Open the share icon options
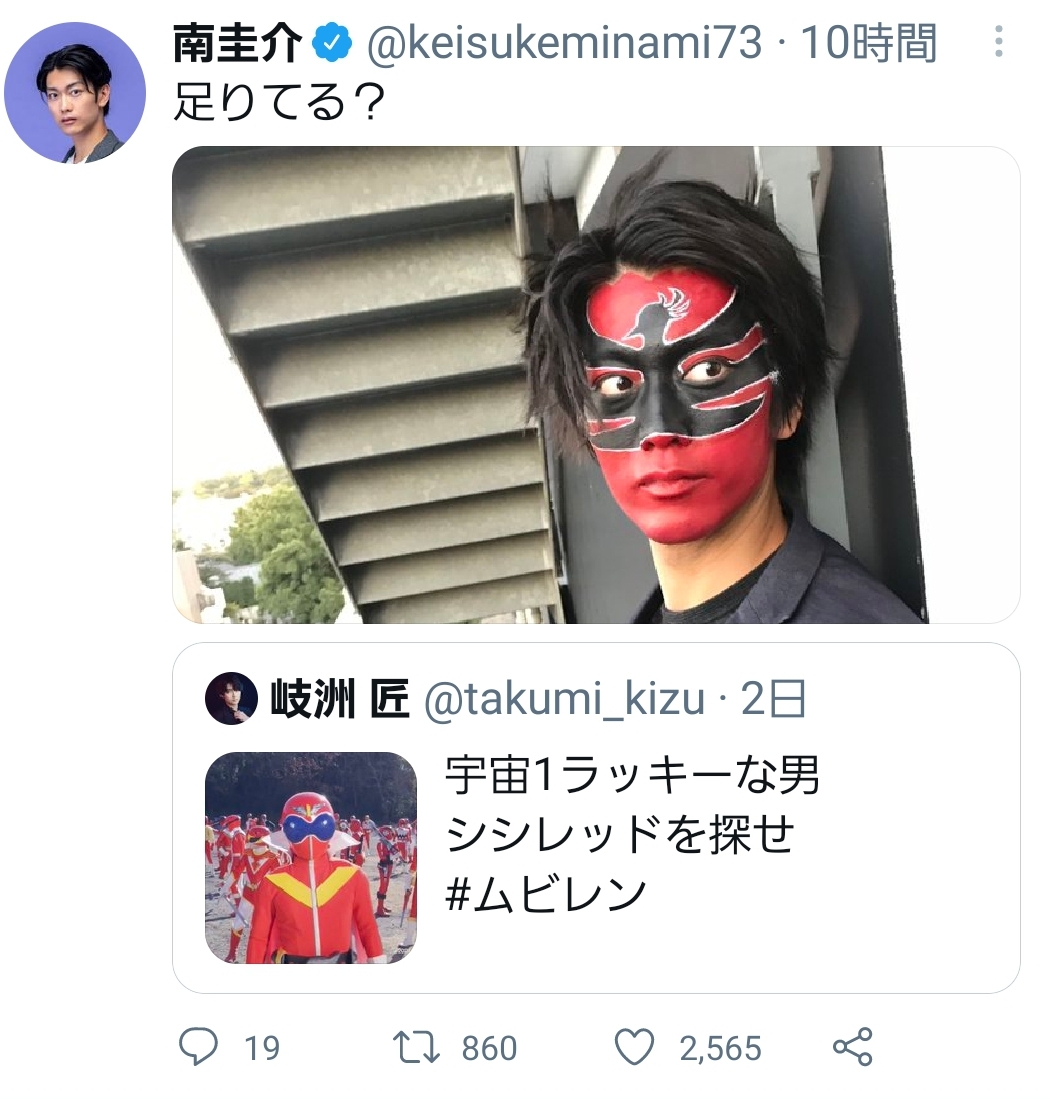1052x1099 pixels. [x=853, y=1047]
